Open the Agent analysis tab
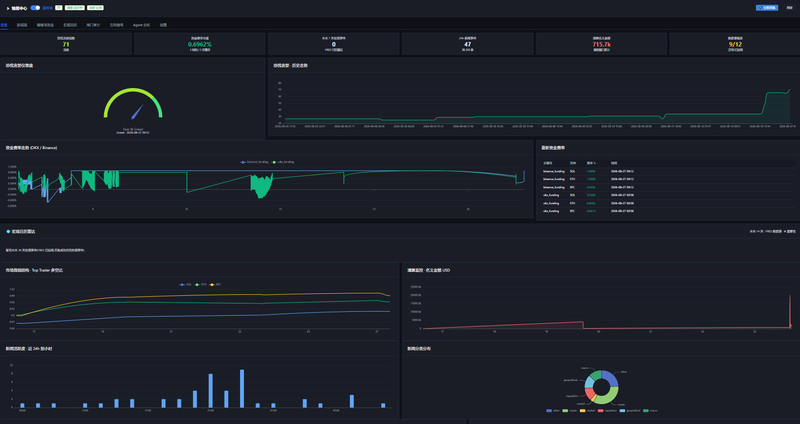Image resolution: width=800 pixels, height=424 pixels. [x=141, y=24]
